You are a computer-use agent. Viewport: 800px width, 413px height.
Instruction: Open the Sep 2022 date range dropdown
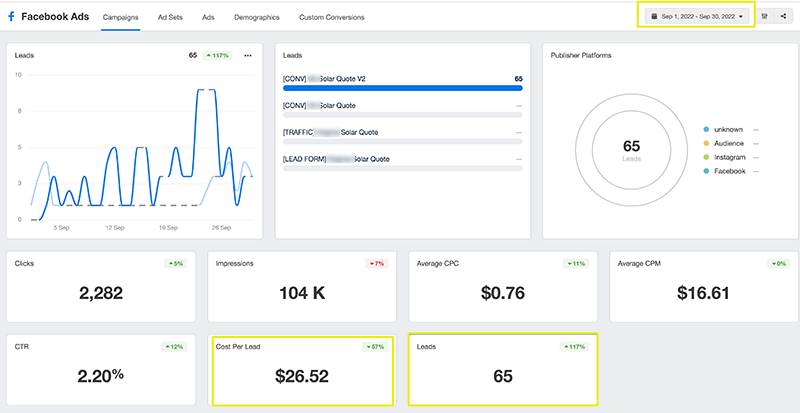pyautogui.click(x=697, y=16)
